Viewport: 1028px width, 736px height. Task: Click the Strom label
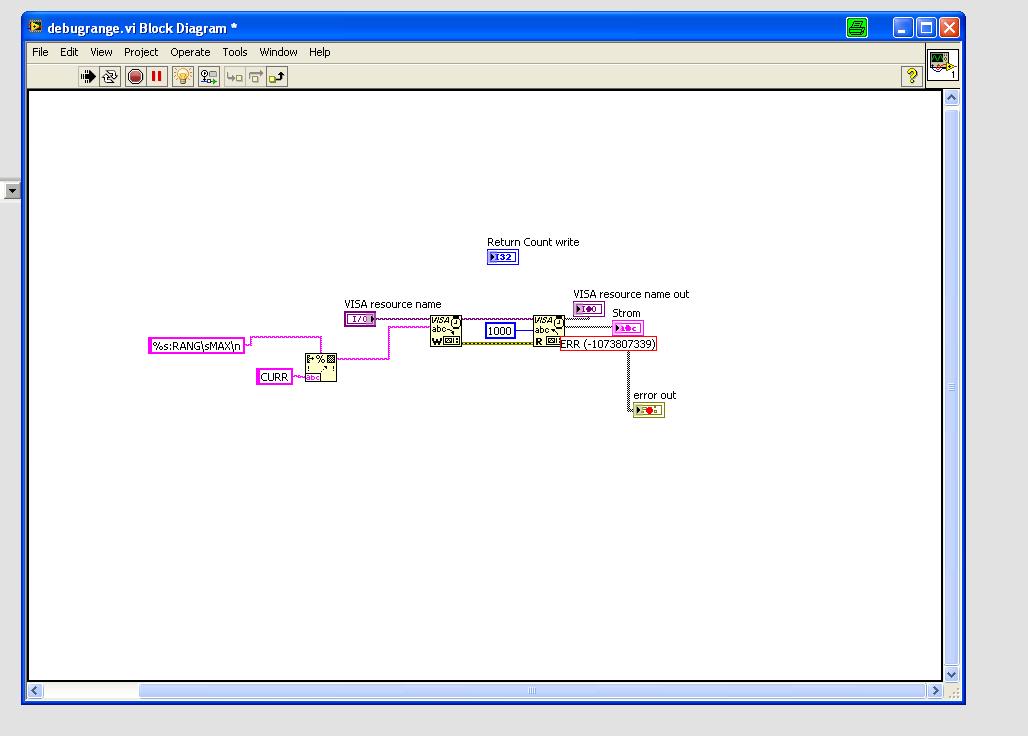pyautogui.click(x=626, y=313)
